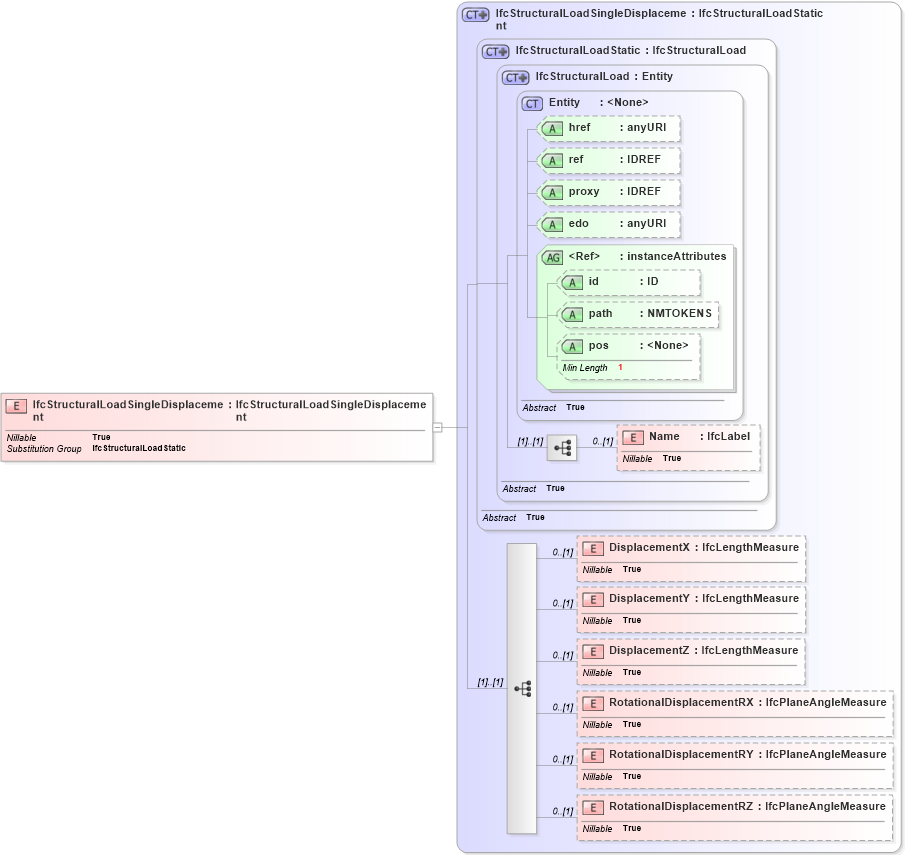Select the E icon for DisplacementX

(592, 548)
